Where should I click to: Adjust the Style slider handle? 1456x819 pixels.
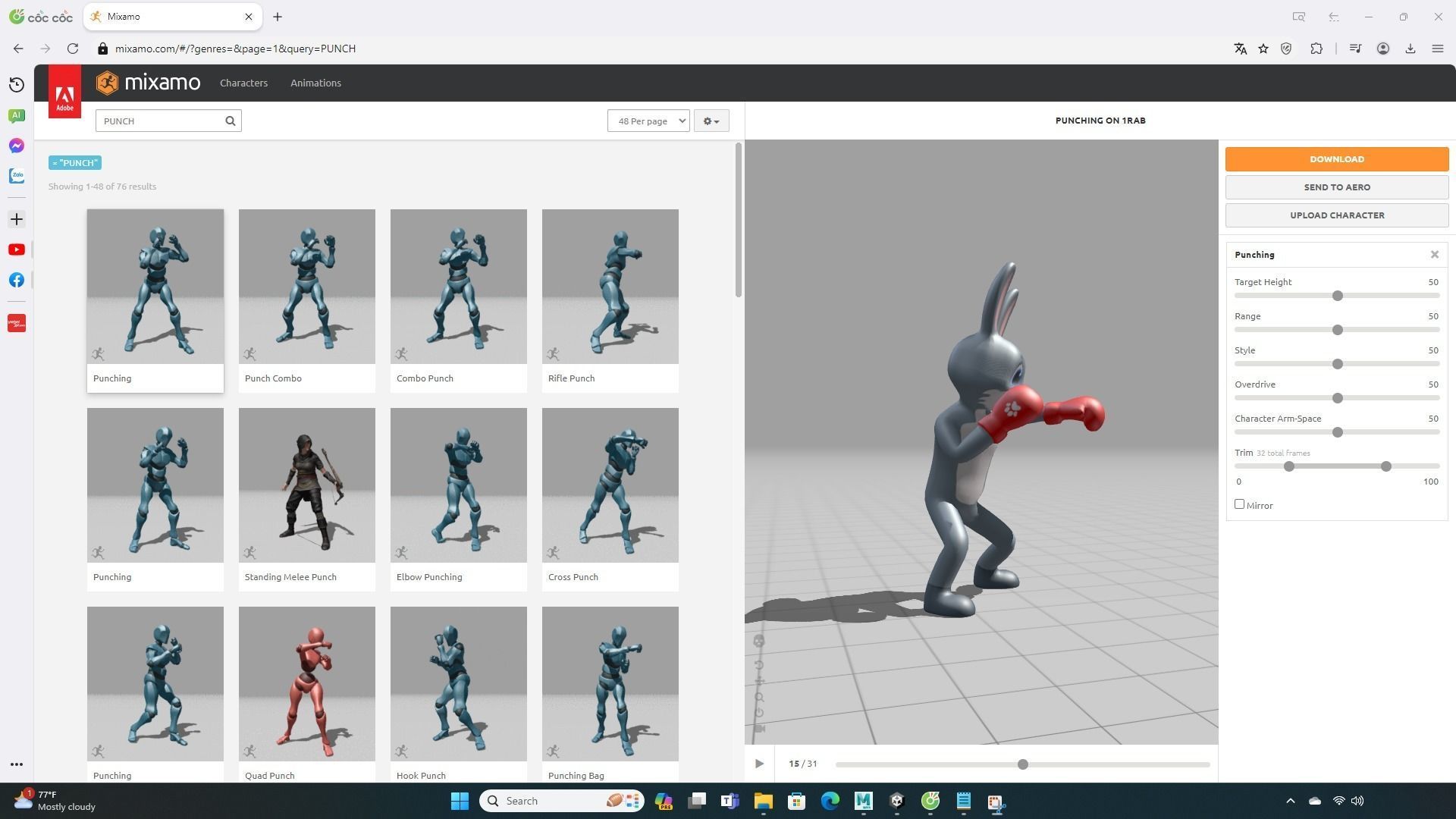tap(1338, 364)
